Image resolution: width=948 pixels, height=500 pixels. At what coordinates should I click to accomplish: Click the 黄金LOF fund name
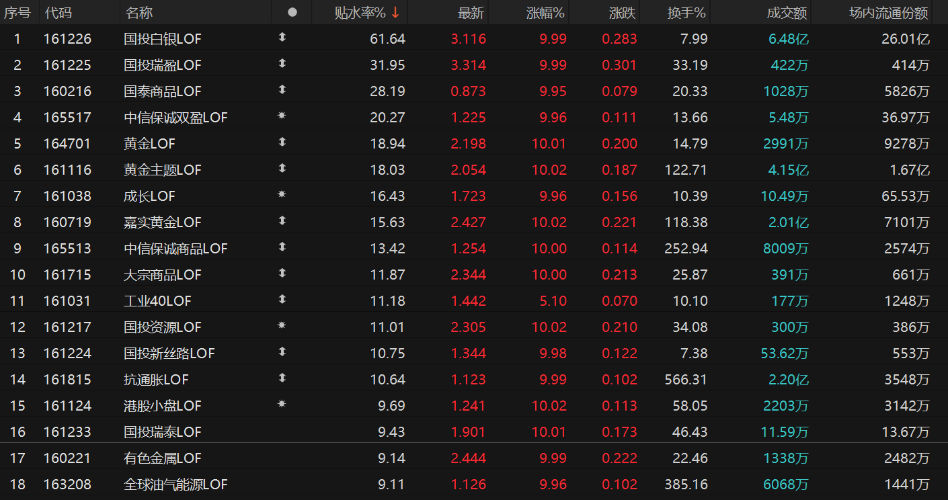[149, 143]
